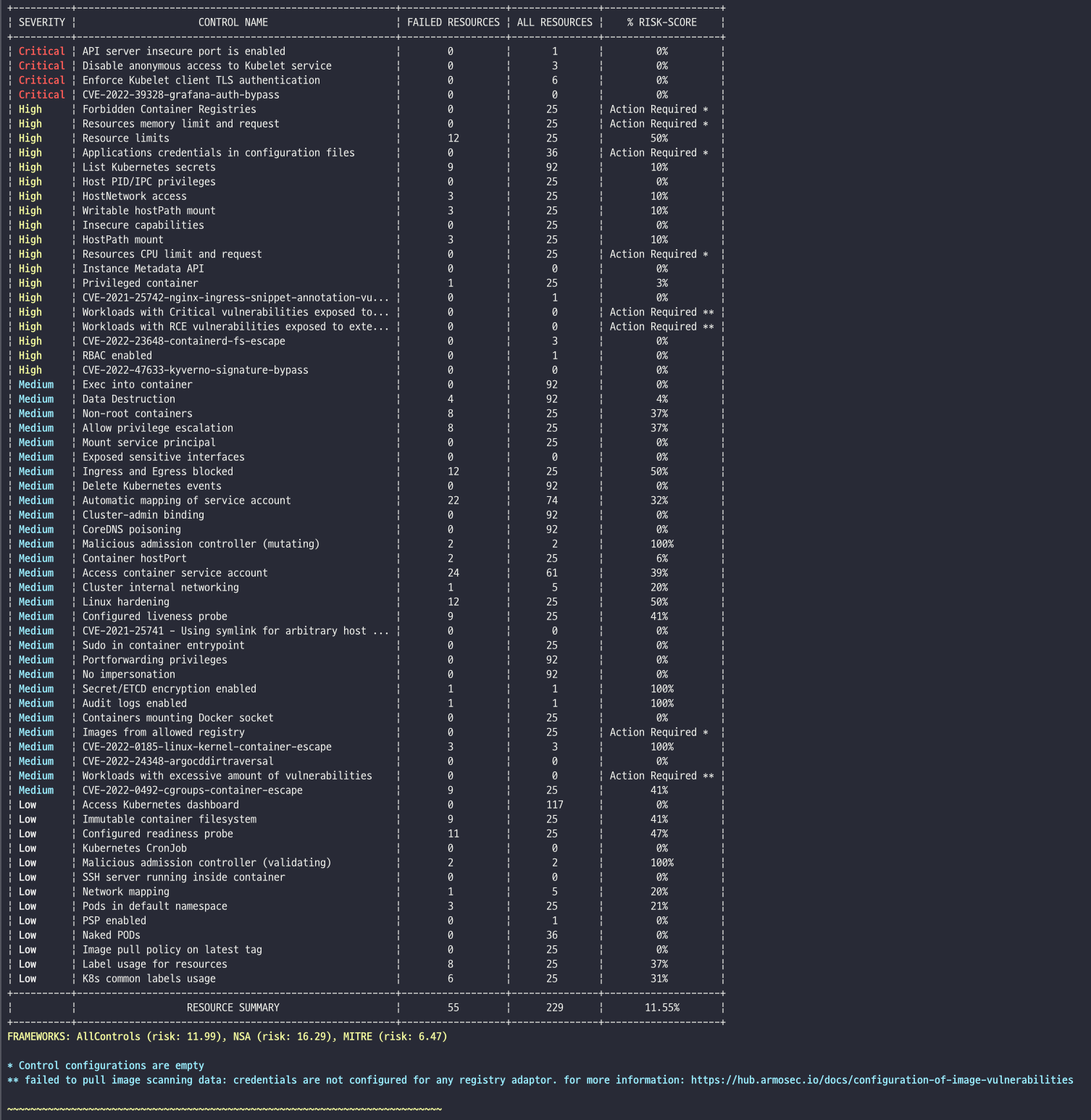Image resolution: width=1091 pixels, height=1120 pixels.
Task: Click 'Mount service principal' text
Action: (x=149, y=443)
